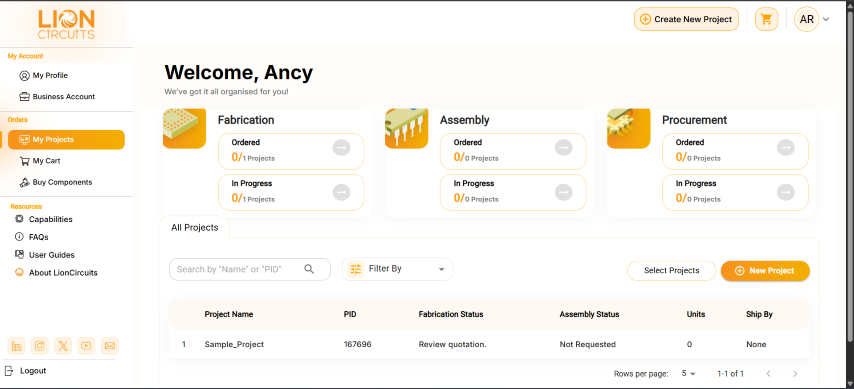Click the email envelope icon in sidebar

pyautogui.click(x=109, y=346)
